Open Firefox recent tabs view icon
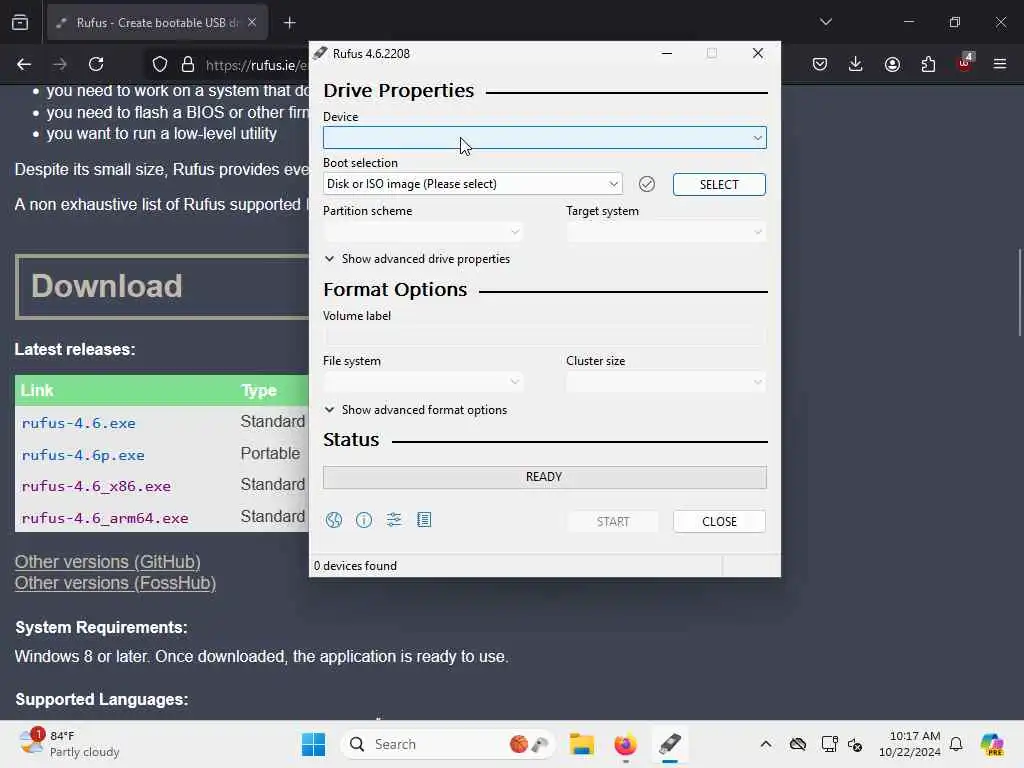The image size is (1024, 768). pyautogui.click(x=20, y=23)
